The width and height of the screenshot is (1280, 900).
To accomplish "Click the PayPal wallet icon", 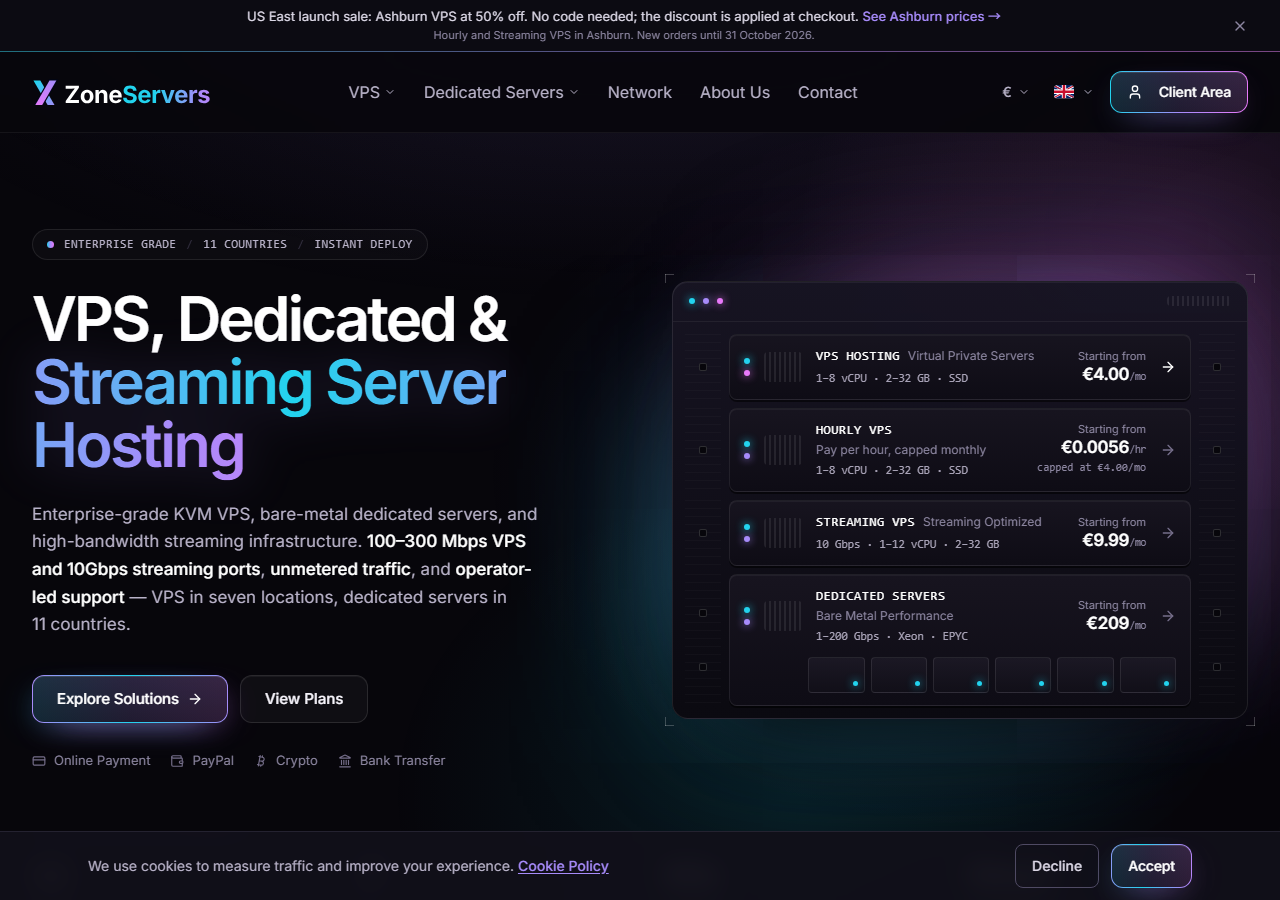I will [x=177, y=761].
